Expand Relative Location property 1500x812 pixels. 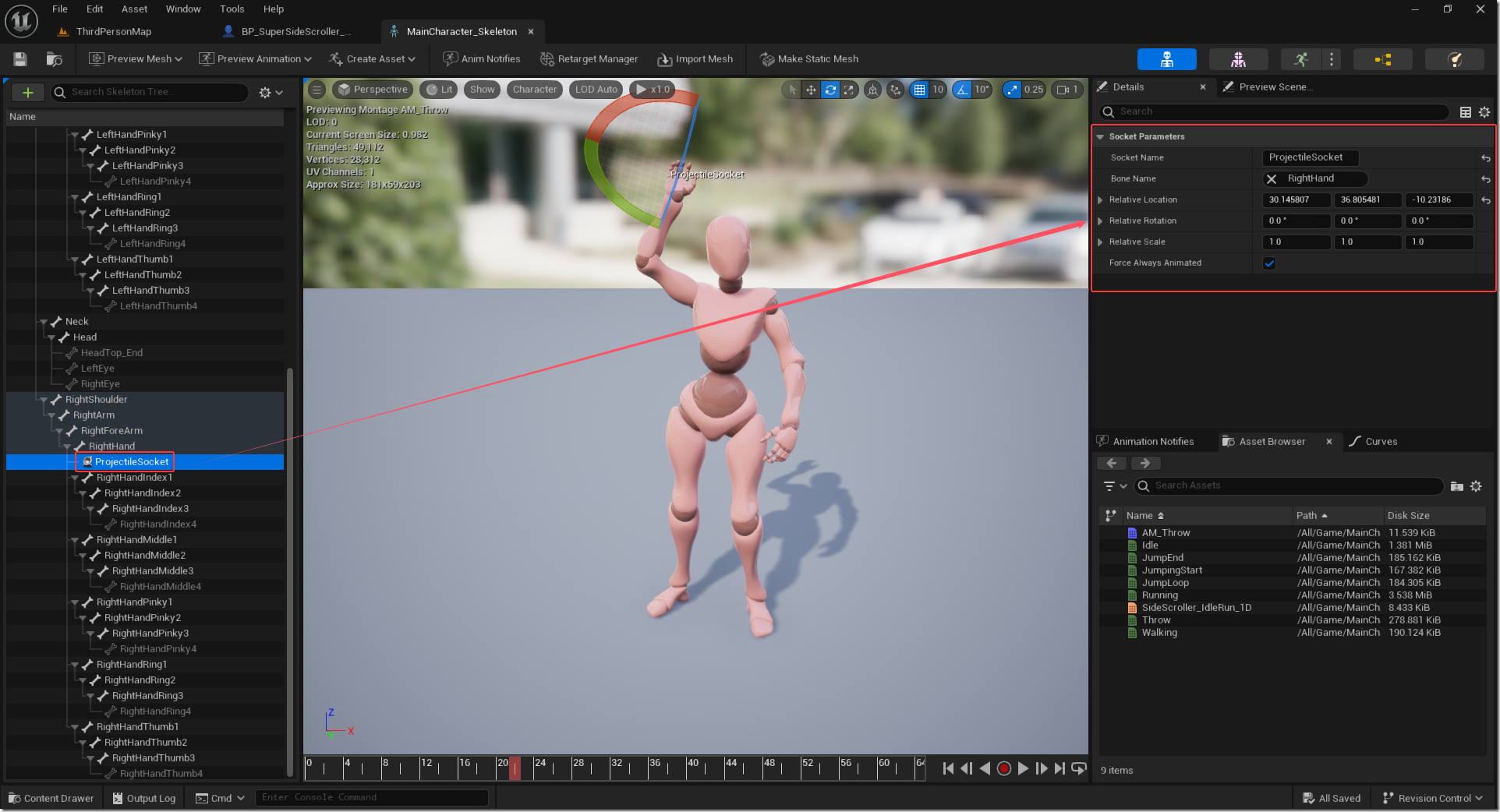[x=1100, y=200]
